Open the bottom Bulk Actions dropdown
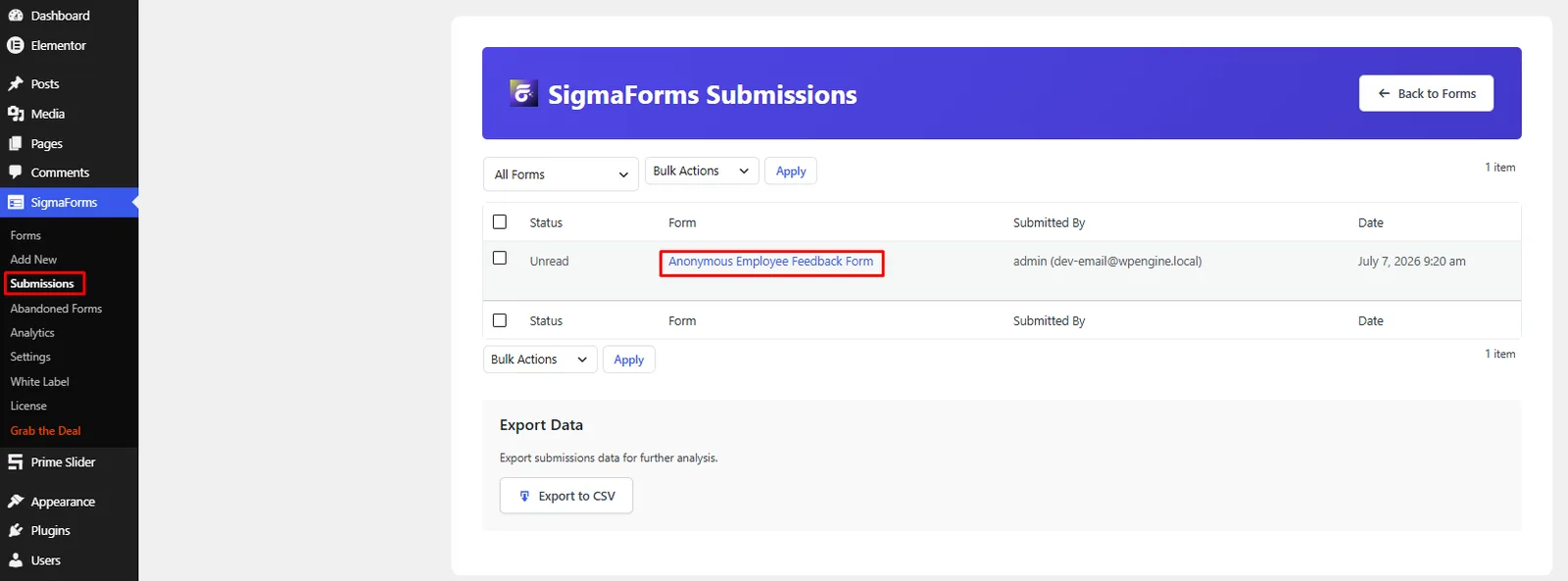This screenshot has width=1568, height=581. click(x=540, y=360)
